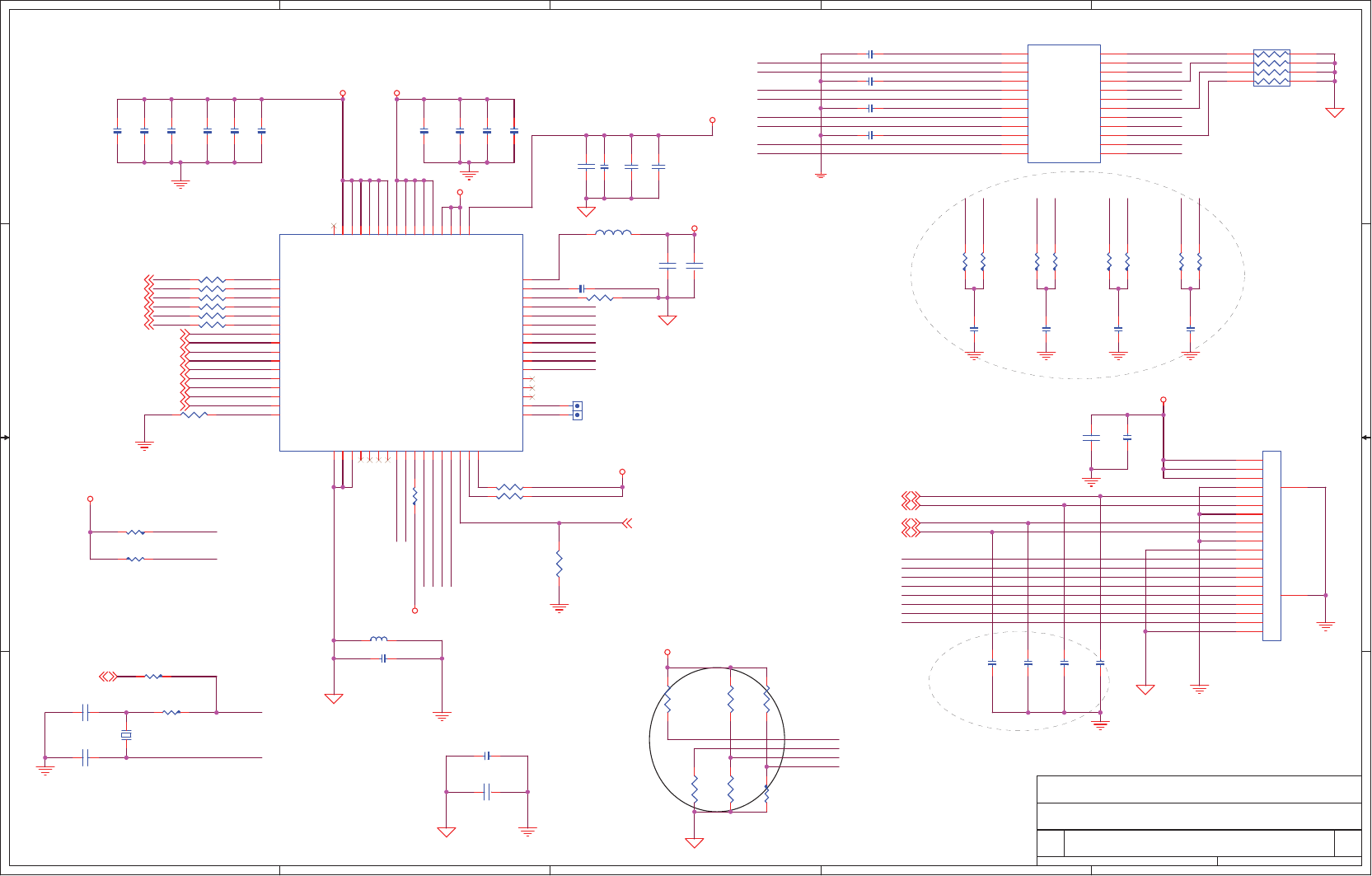Click the capacitor wired to the main IC's right pin
The image size is (1372, 876).
pyautogui.click(x=582, y=288)
